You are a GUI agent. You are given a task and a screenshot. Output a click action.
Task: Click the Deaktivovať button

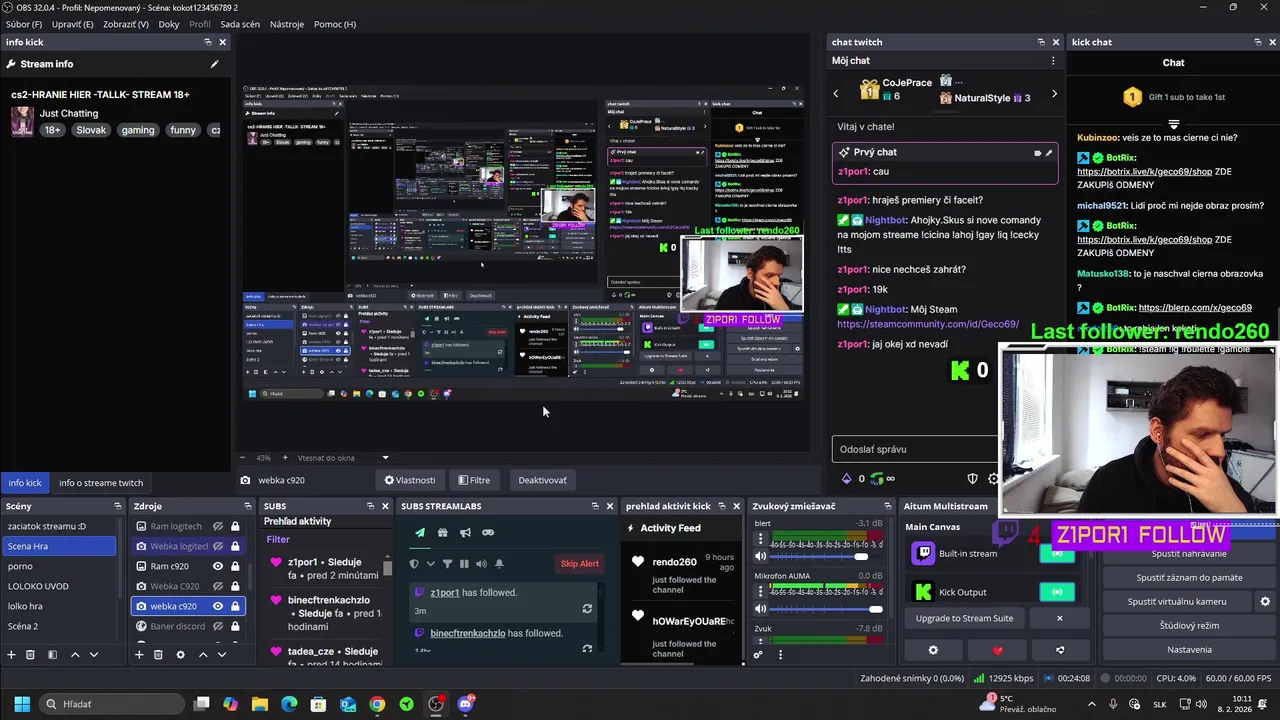pyautogui.click(x=542, y=480)
